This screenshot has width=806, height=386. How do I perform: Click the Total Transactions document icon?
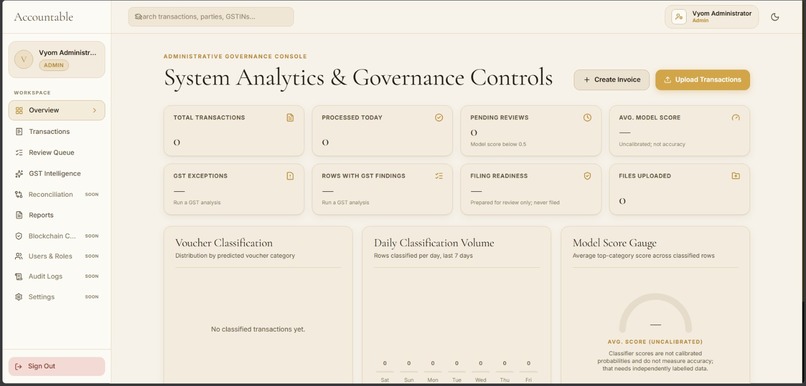pos(290,118)
